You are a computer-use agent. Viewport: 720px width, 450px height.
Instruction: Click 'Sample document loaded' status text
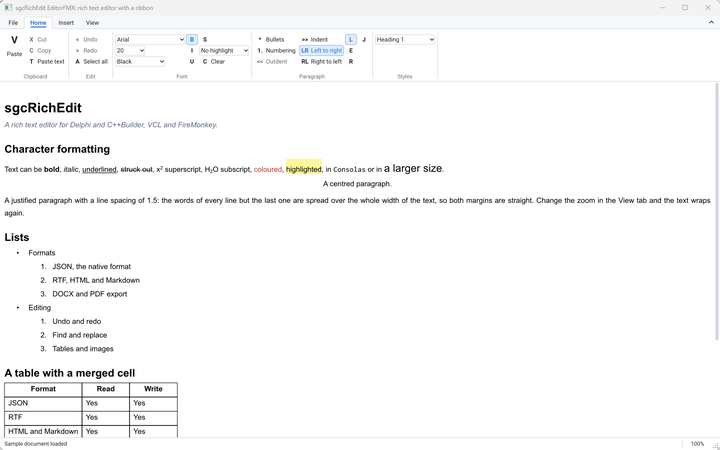[36, 444]
